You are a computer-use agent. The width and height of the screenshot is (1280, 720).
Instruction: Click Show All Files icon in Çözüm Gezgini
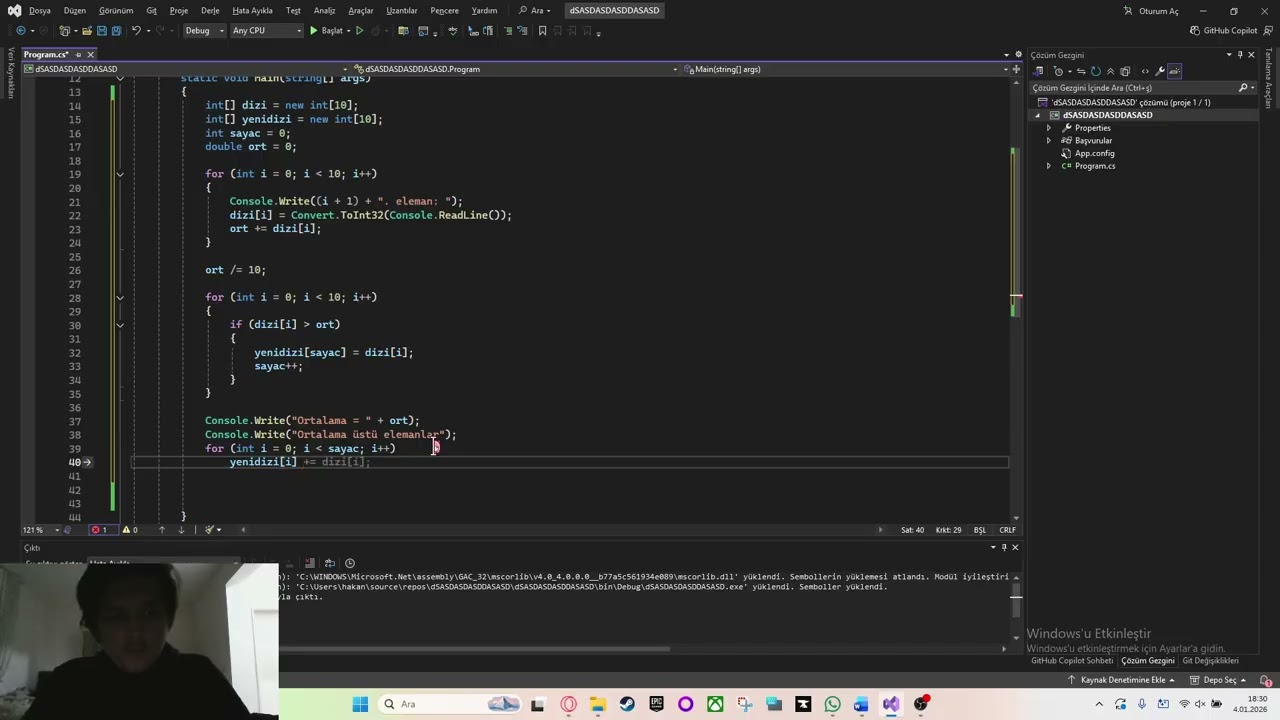(1125, 71)
